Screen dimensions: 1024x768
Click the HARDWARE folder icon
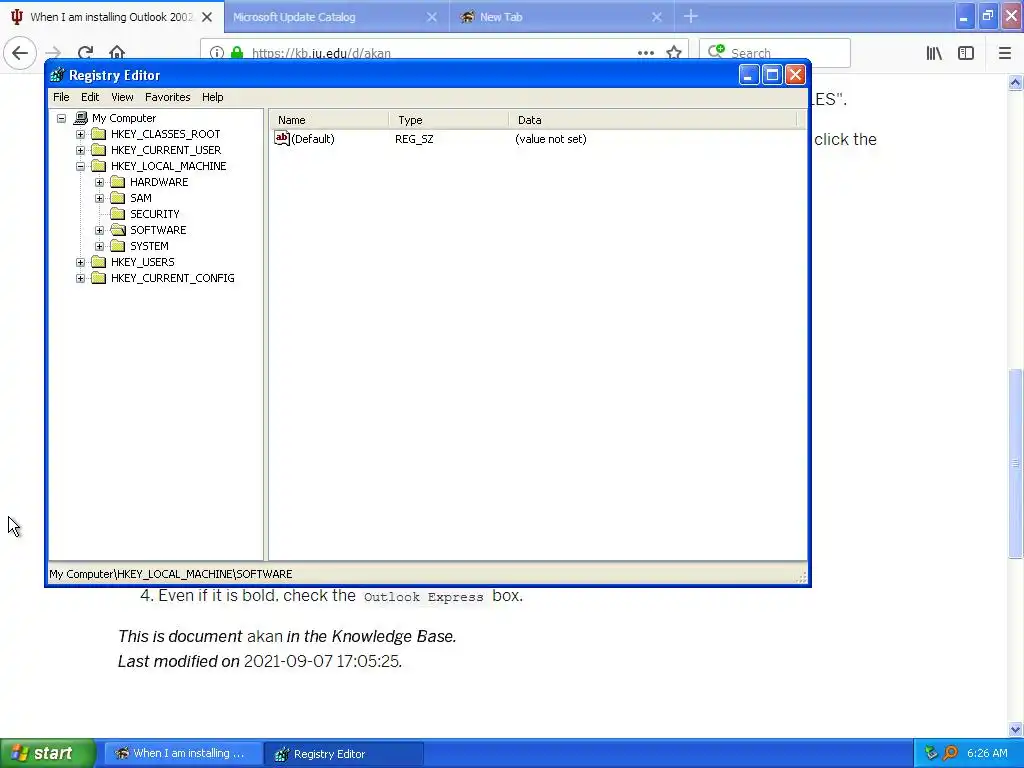point(118,182)
